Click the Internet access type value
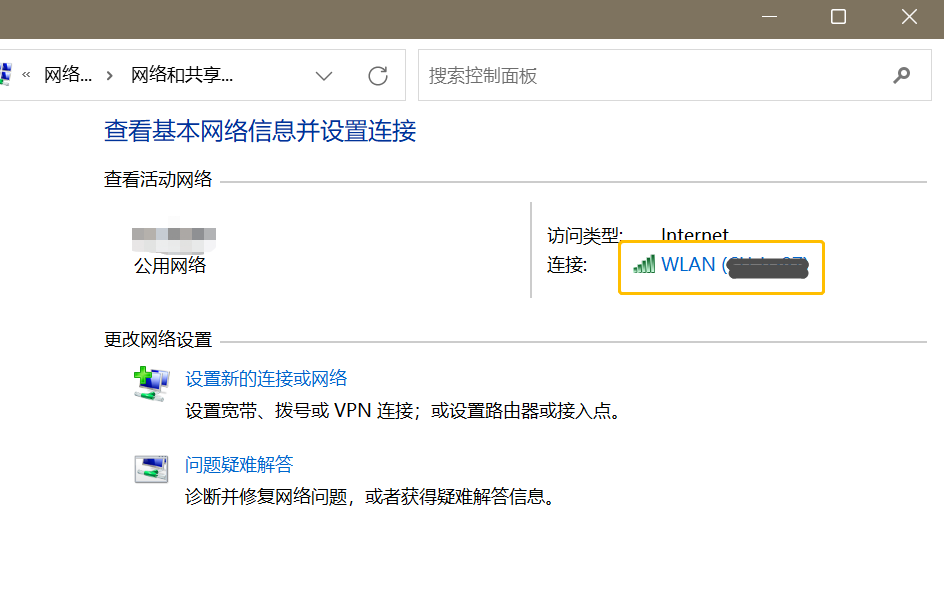The height and width of the screenshot is (595, 944). tap(695, 235)
